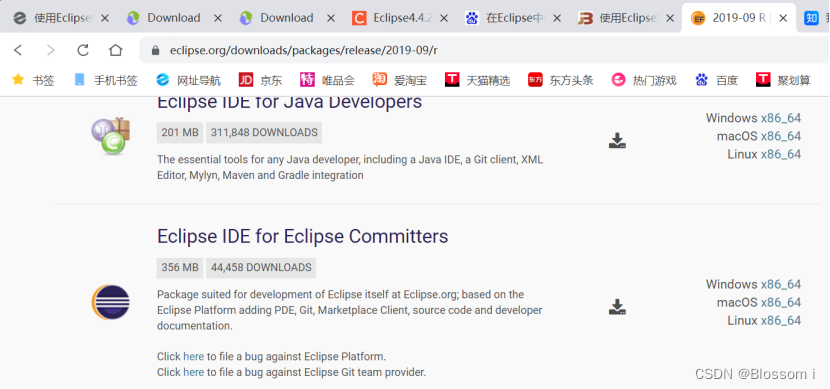Open the 百度 bookmark
The width and height of the screenshot is (830, 389).
click(x=716, y=80)
